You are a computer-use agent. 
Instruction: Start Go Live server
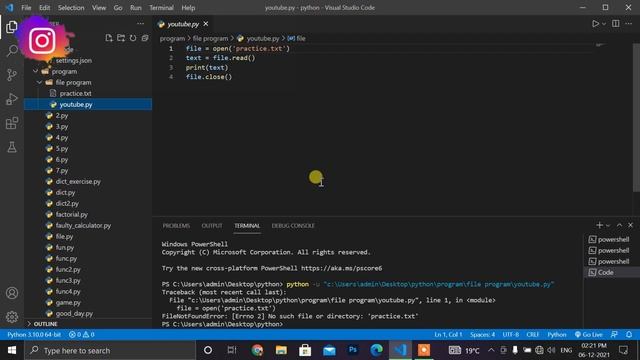point(589,335)
